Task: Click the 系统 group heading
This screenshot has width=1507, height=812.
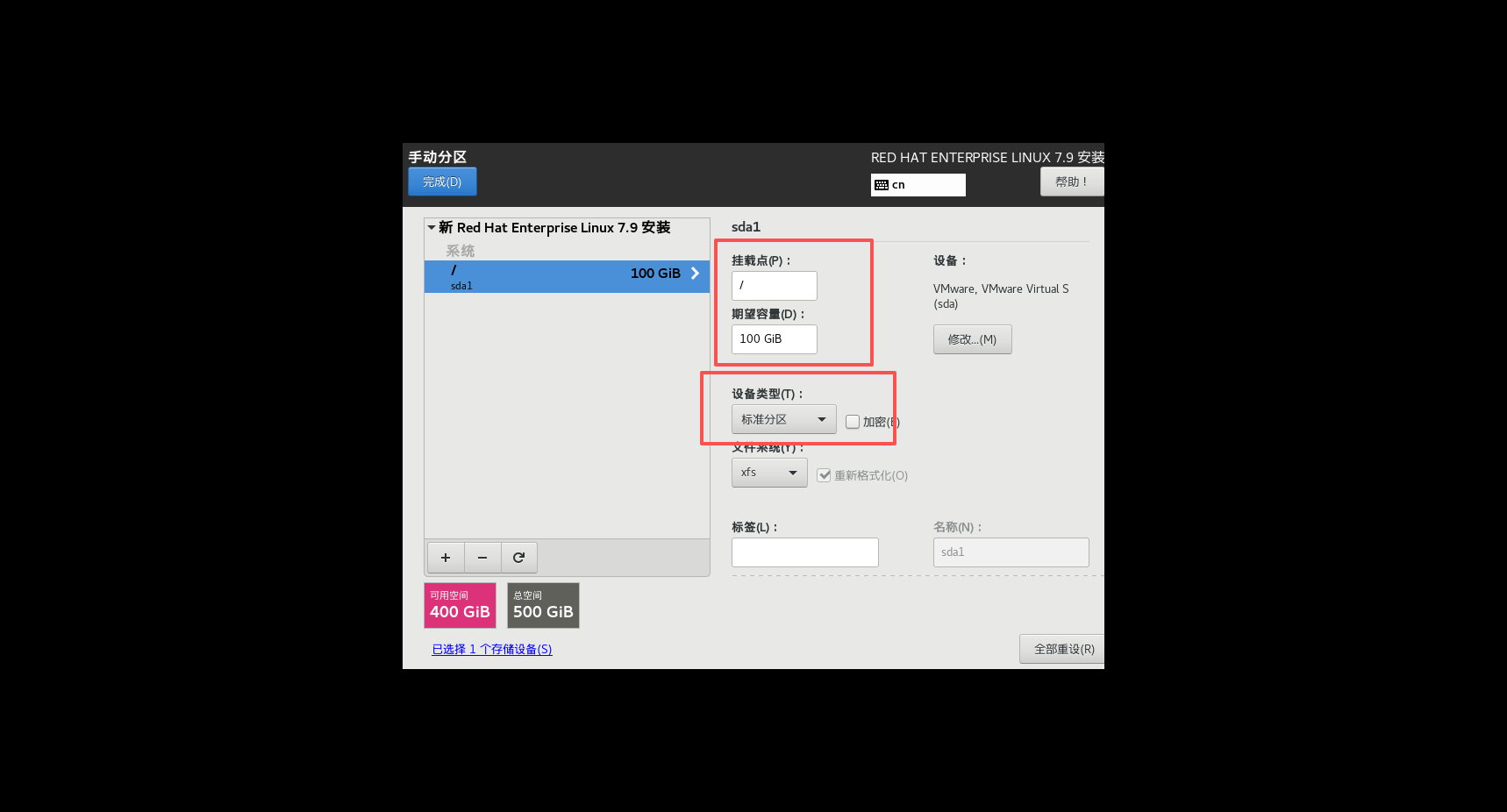Action: (460, 251)
